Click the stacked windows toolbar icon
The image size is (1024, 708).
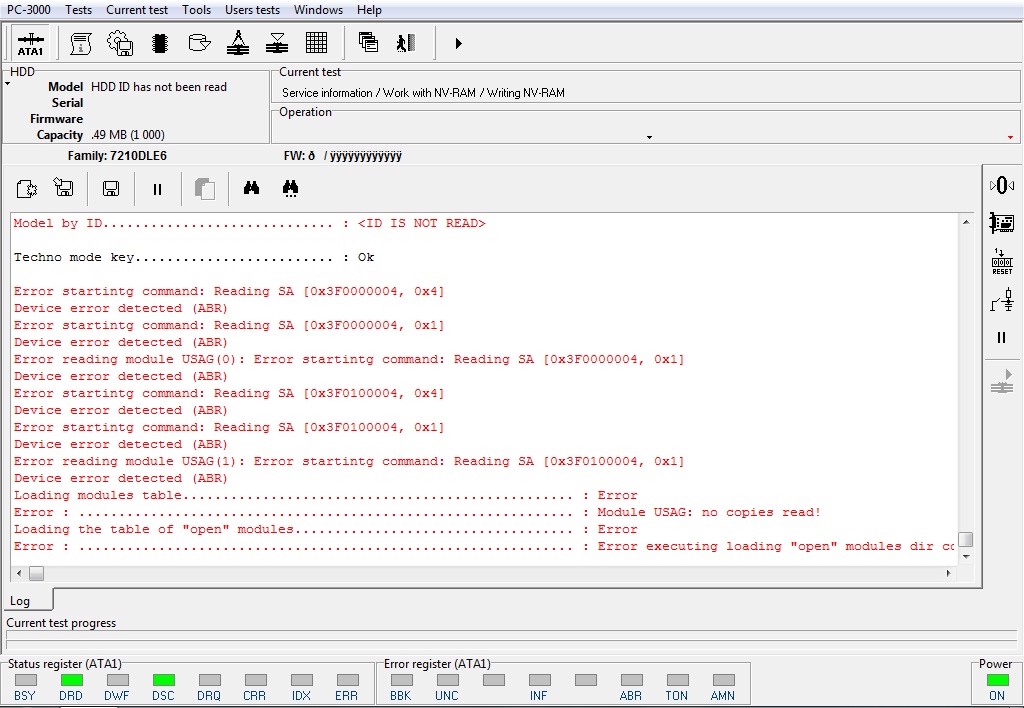click(368, 42)
